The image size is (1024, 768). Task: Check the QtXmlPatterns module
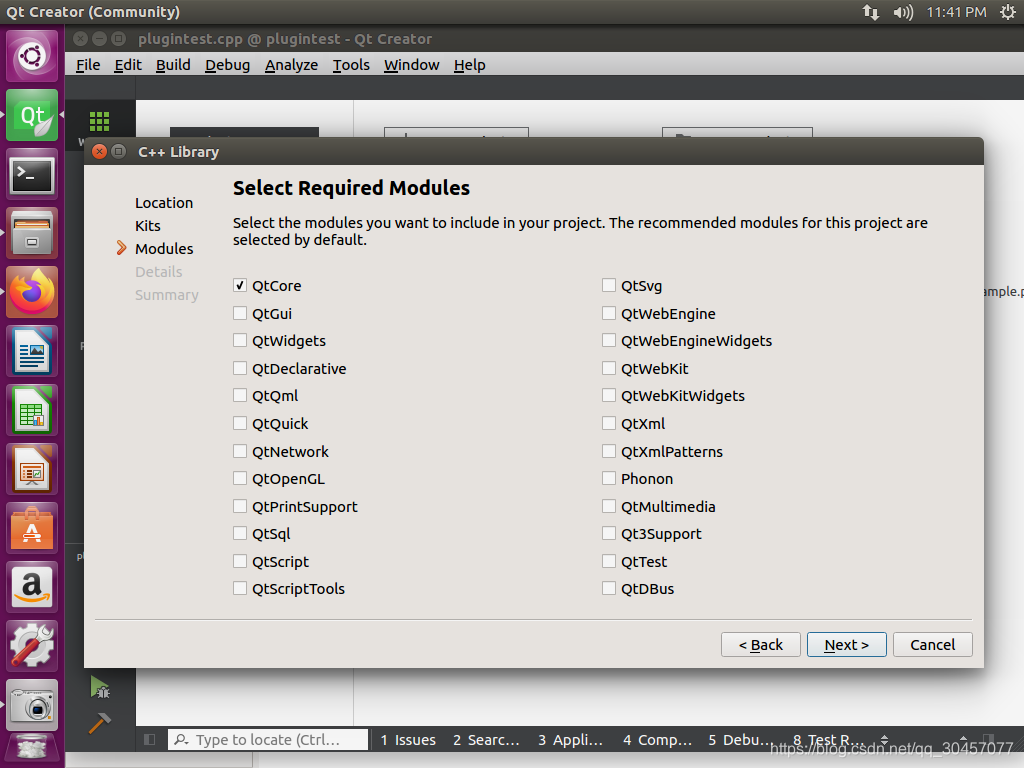click(x=609, y=451)
